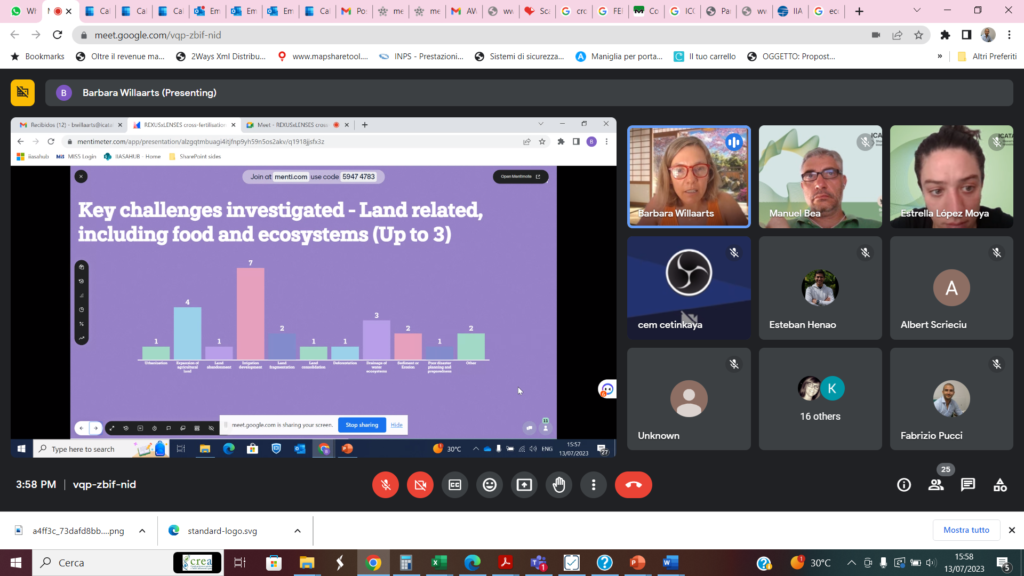Expand options for the standard-logo.svg download

297,531
